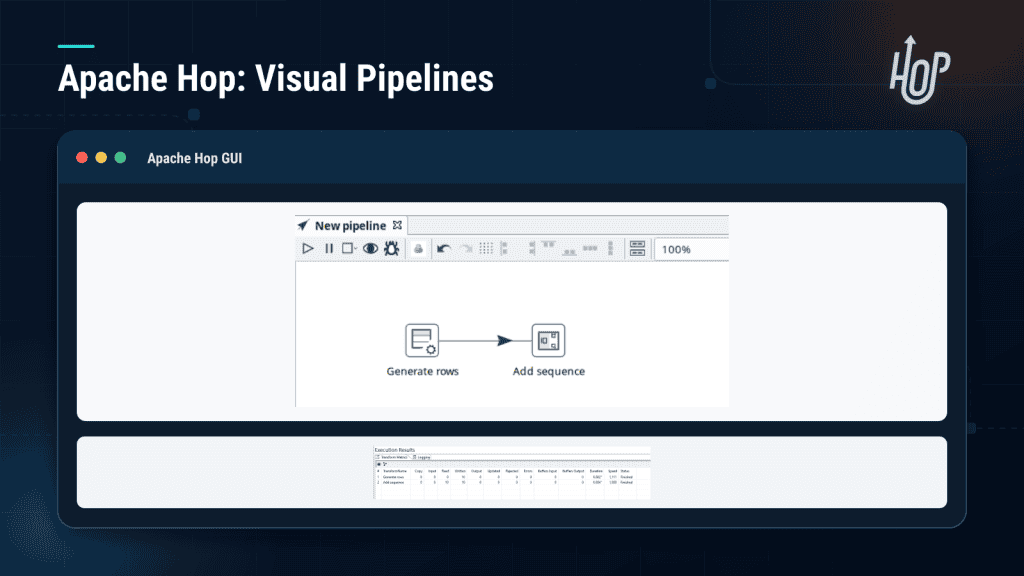This screenshot has width=1024, height=576.
Task: Open the Transform Metrics tab
Action: click(394, 457)
